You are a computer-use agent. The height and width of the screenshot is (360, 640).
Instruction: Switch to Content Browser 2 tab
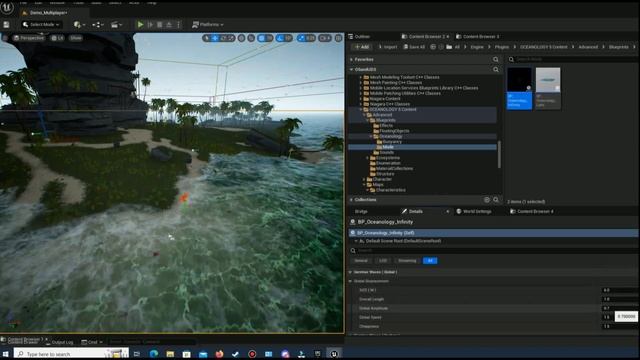pos(425,36)
